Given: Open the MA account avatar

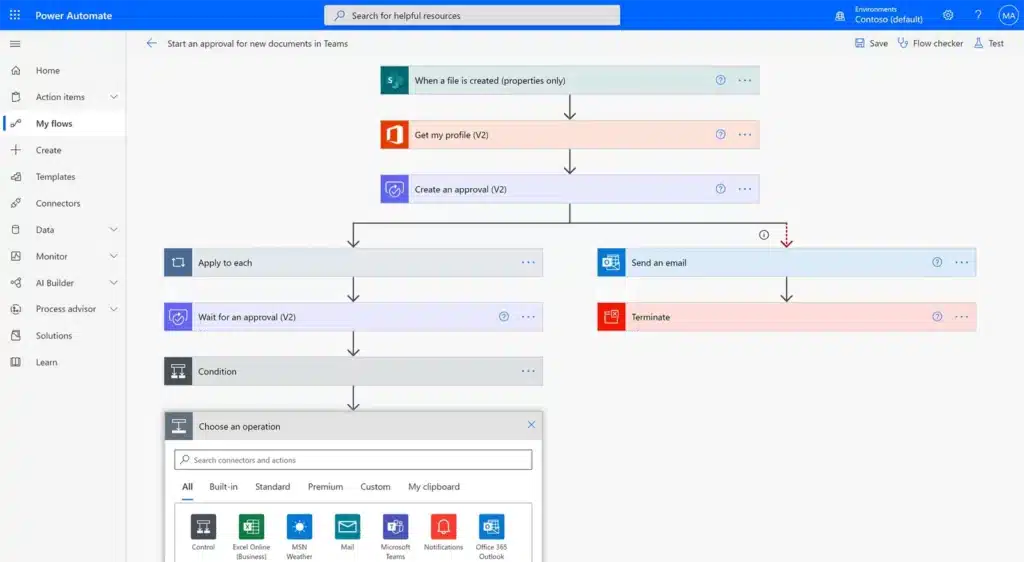Looking at the screenshot, I should pos(1008,15).
